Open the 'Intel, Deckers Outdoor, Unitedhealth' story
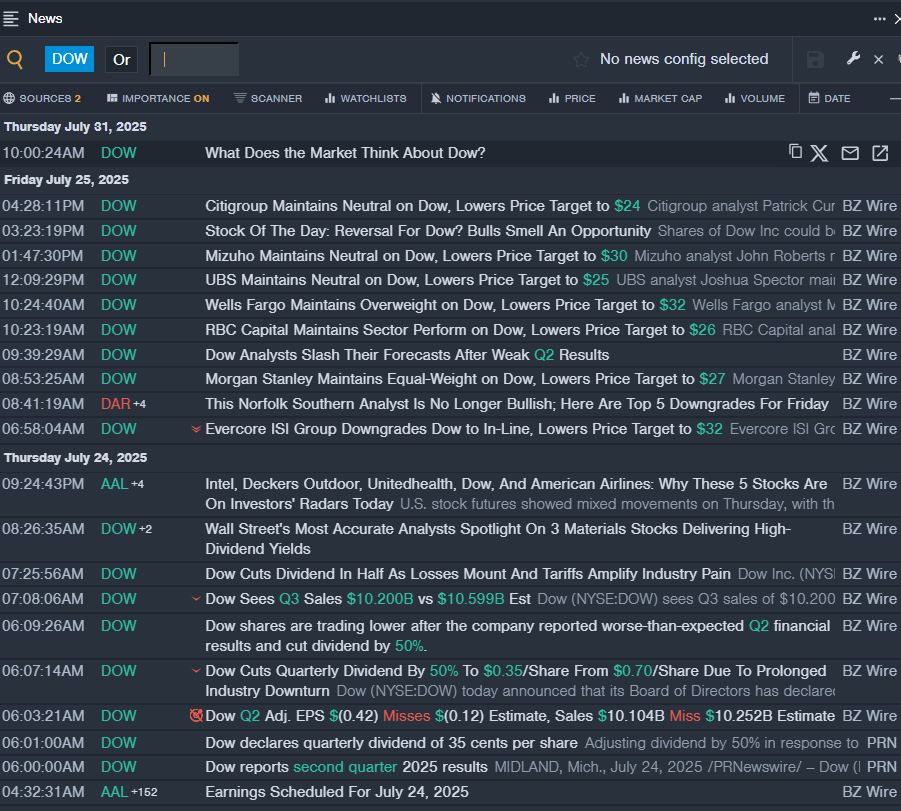The image size is (901, 811). point(516,494)
